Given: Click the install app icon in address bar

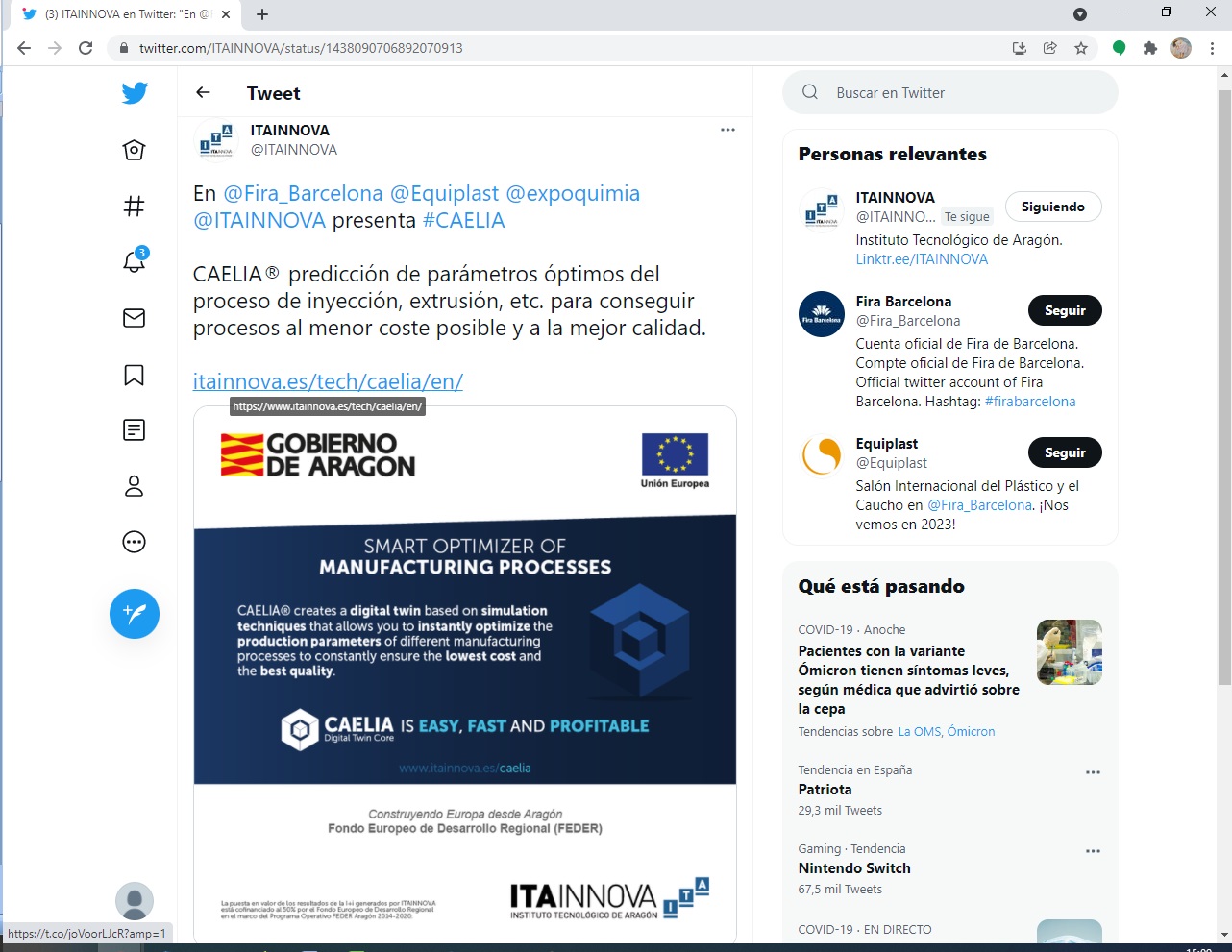Looking at the screenshot, I should click(x=1020, y=48).
